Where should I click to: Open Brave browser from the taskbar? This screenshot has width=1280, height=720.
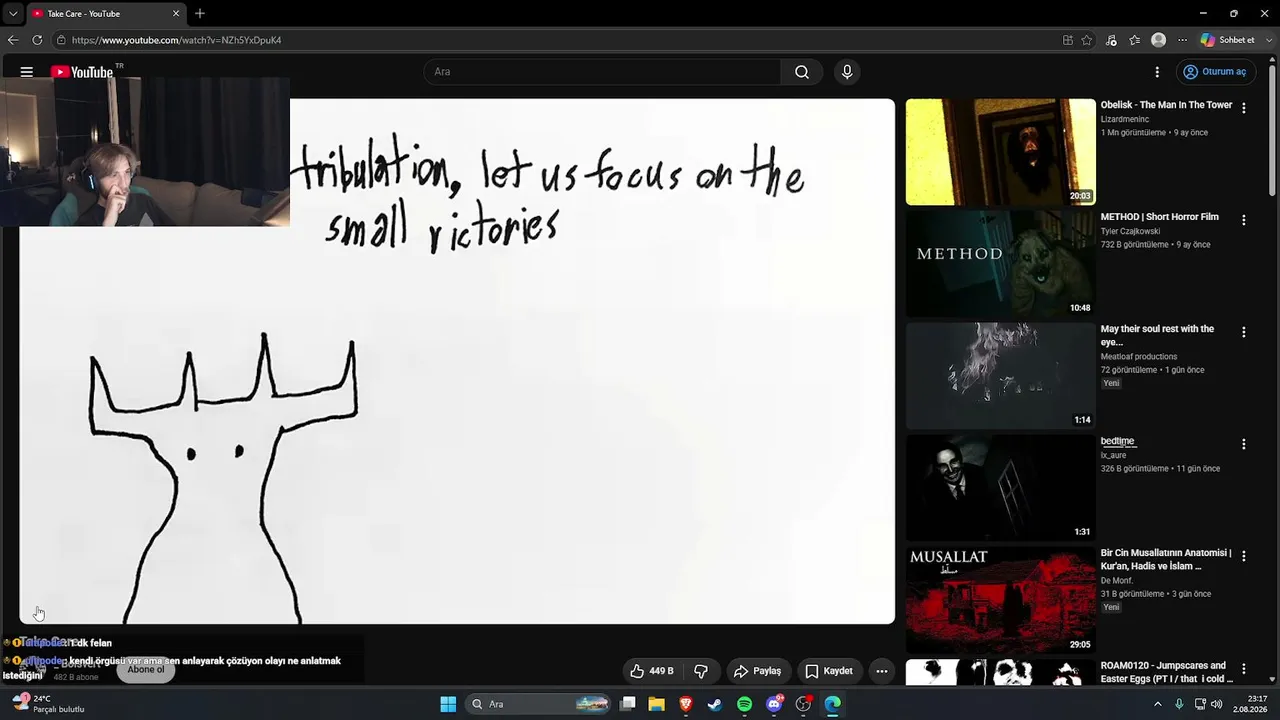tap(686, 704)
